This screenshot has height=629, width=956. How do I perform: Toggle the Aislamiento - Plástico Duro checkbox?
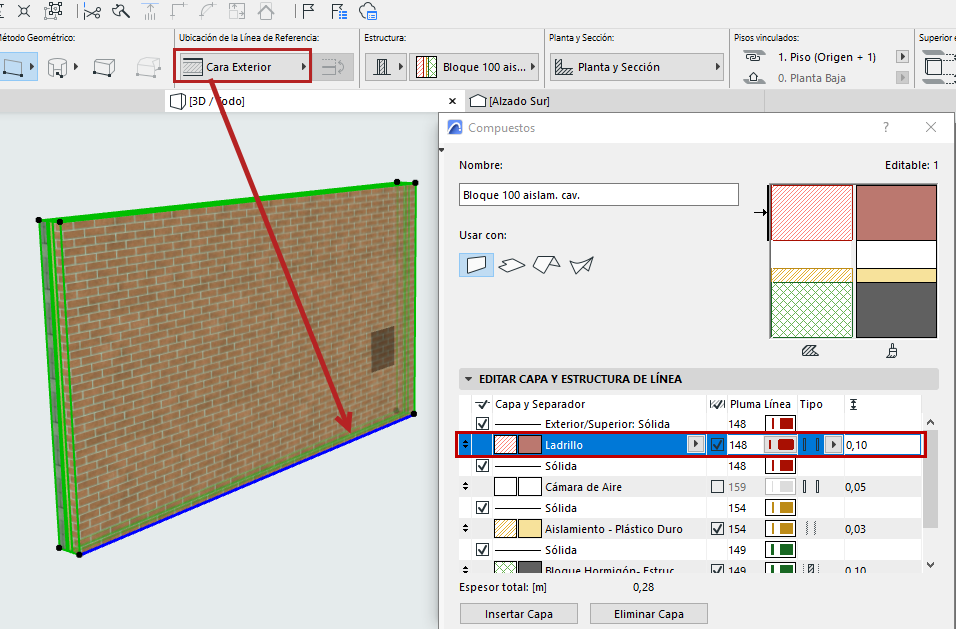click(718, 528)
